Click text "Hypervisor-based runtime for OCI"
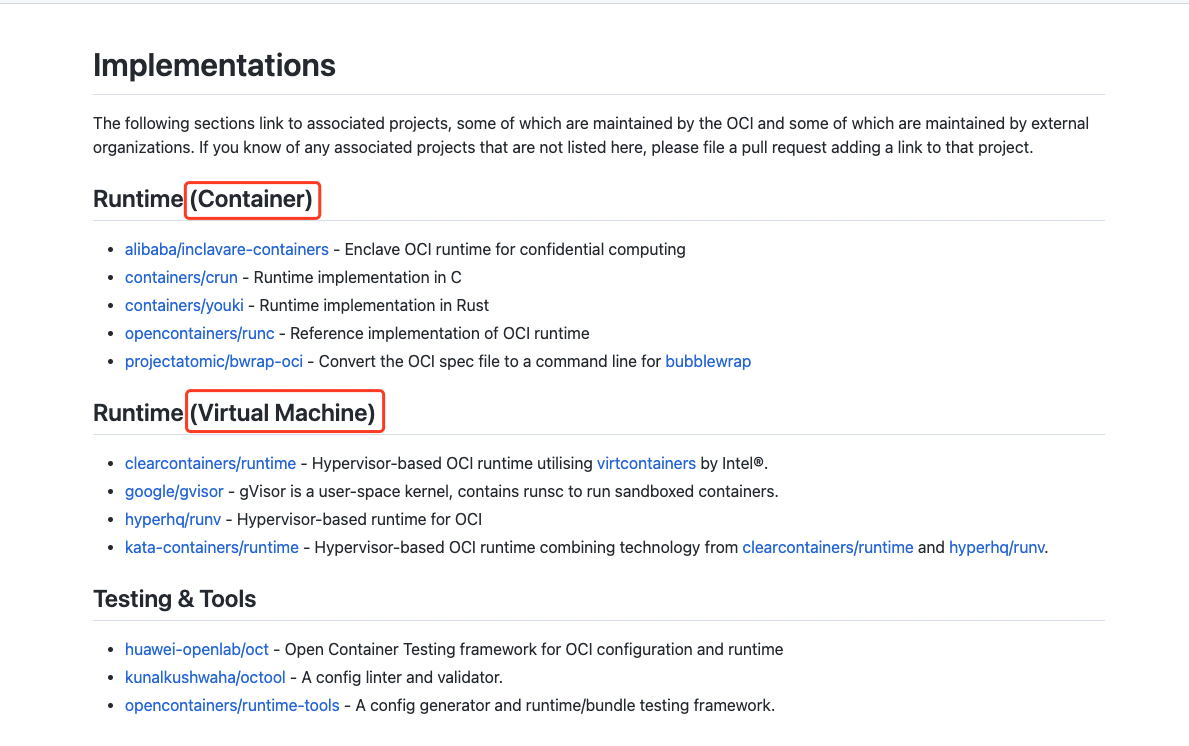 point(359,519)
